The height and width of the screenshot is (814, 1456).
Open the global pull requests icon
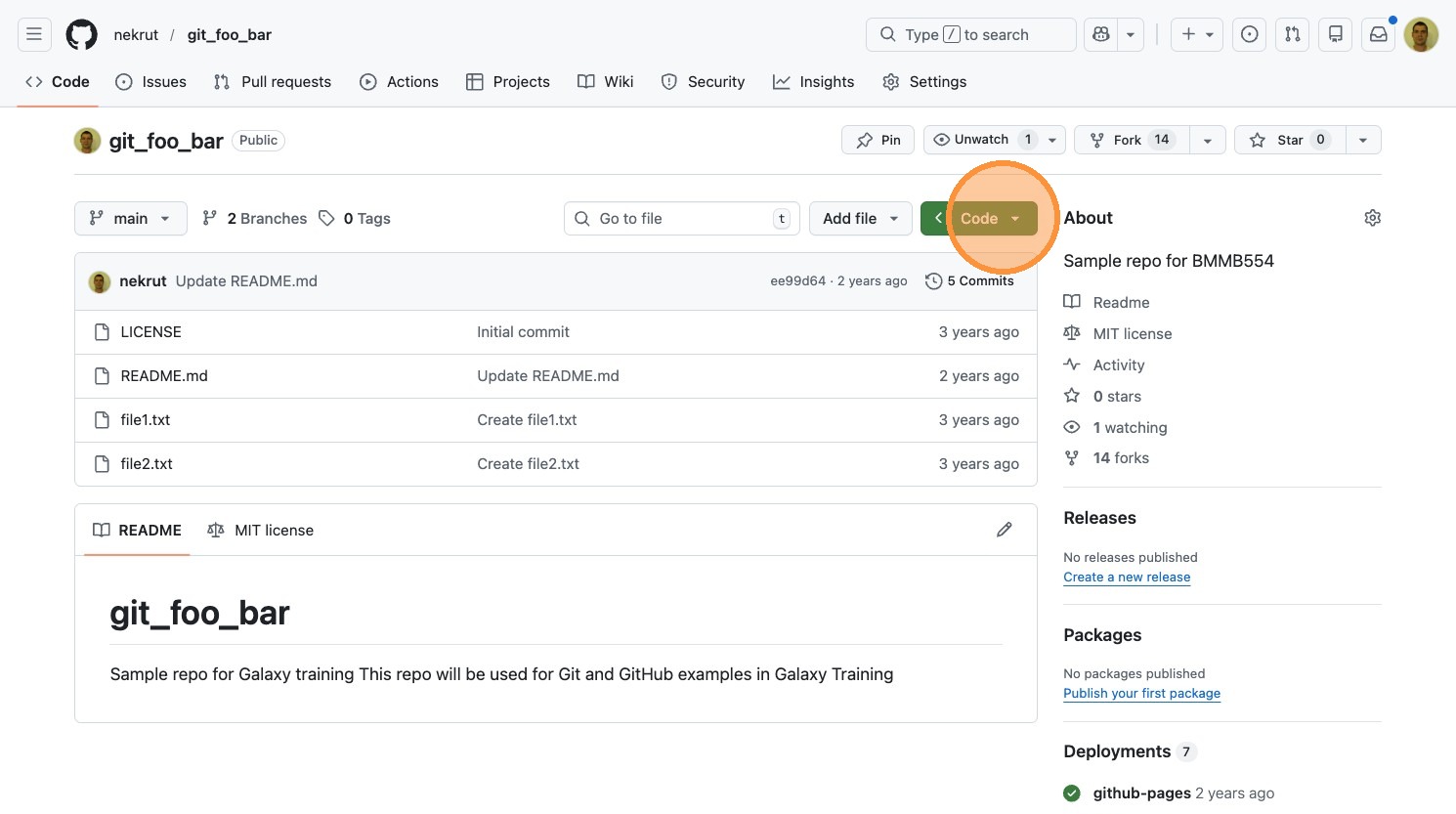coord(1293,35)
